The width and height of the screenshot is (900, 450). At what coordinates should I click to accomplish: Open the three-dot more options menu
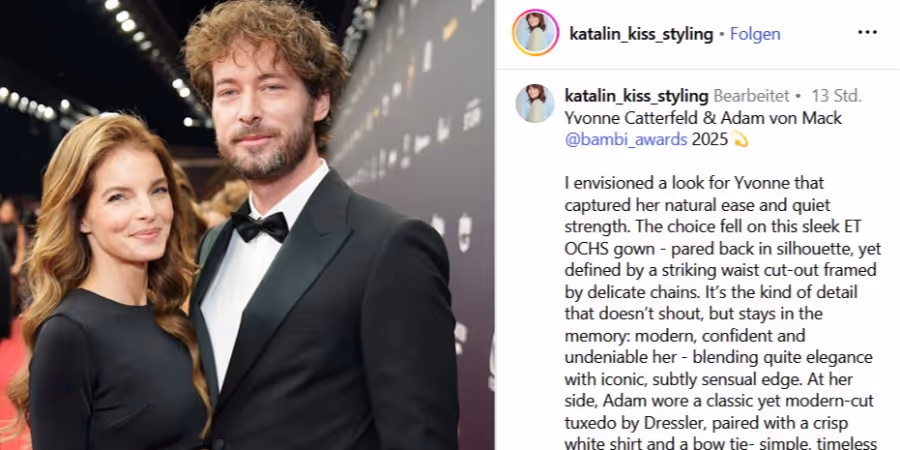[867, 33]
